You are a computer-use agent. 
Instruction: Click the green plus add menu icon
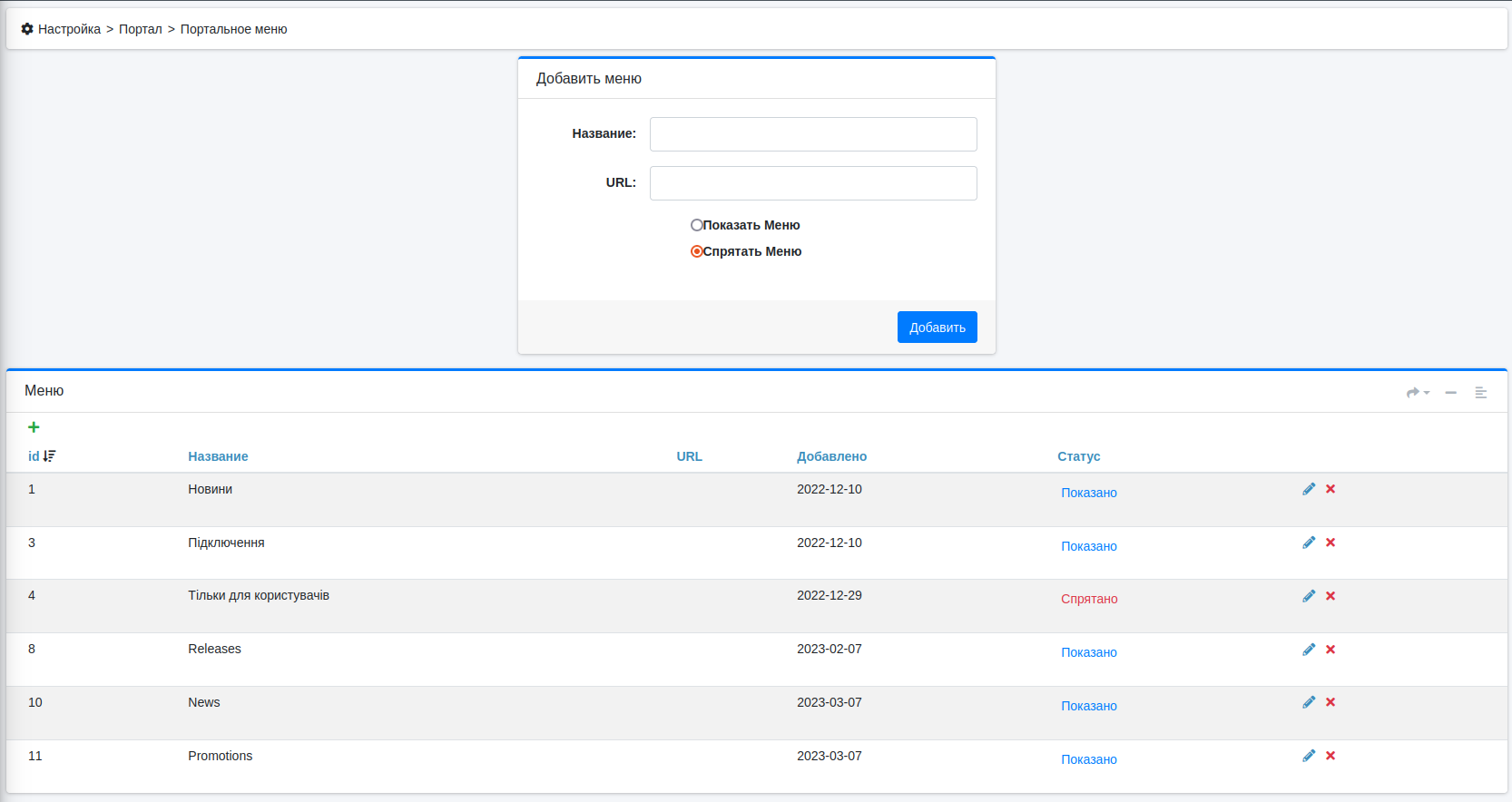coord(34,427)
